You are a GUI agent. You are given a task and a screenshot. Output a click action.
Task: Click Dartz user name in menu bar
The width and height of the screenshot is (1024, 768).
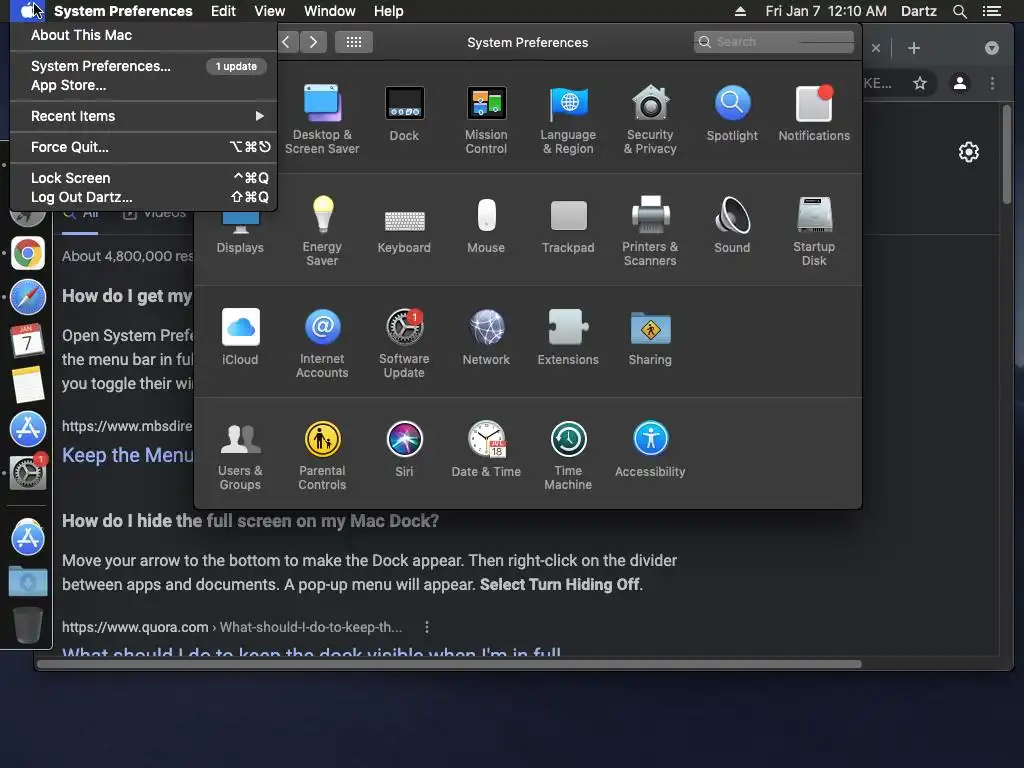tap(919, 11)
